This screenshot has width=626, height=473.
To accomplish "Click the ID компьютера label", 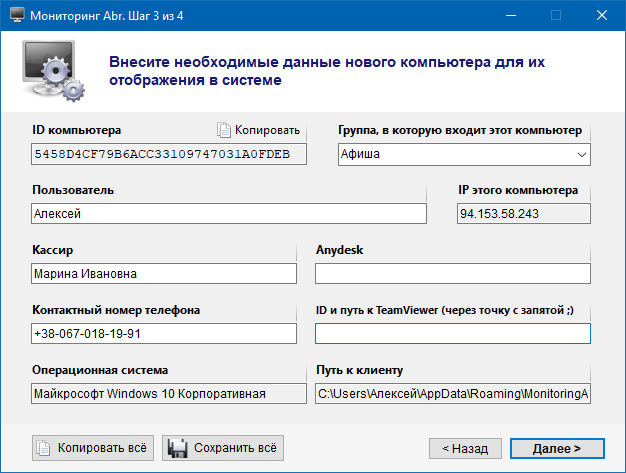I will 77,130.
